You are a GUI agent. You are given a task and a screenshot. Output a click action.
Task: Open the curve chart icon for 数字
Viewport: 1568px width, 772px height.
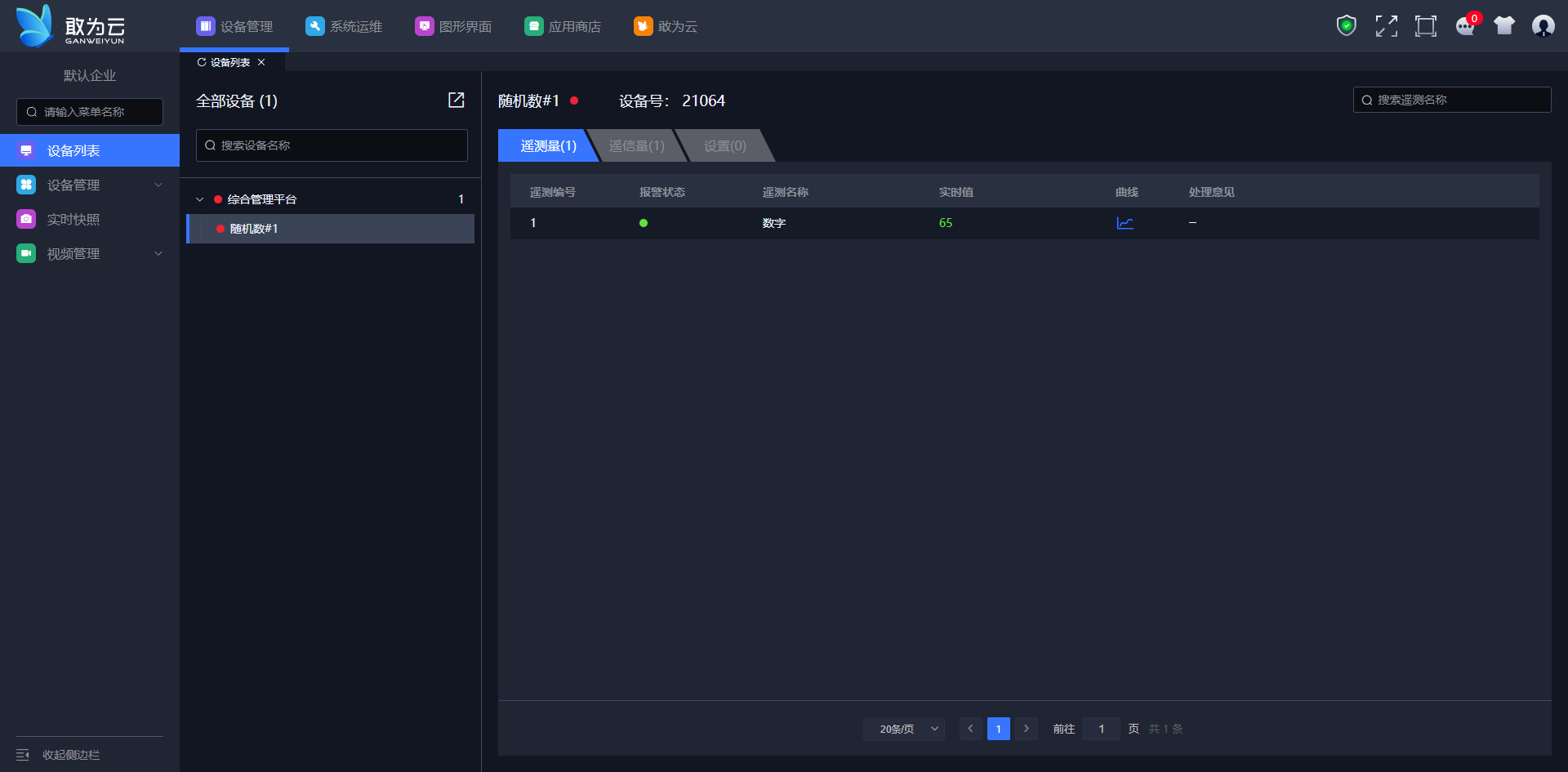click(1125, 223)
